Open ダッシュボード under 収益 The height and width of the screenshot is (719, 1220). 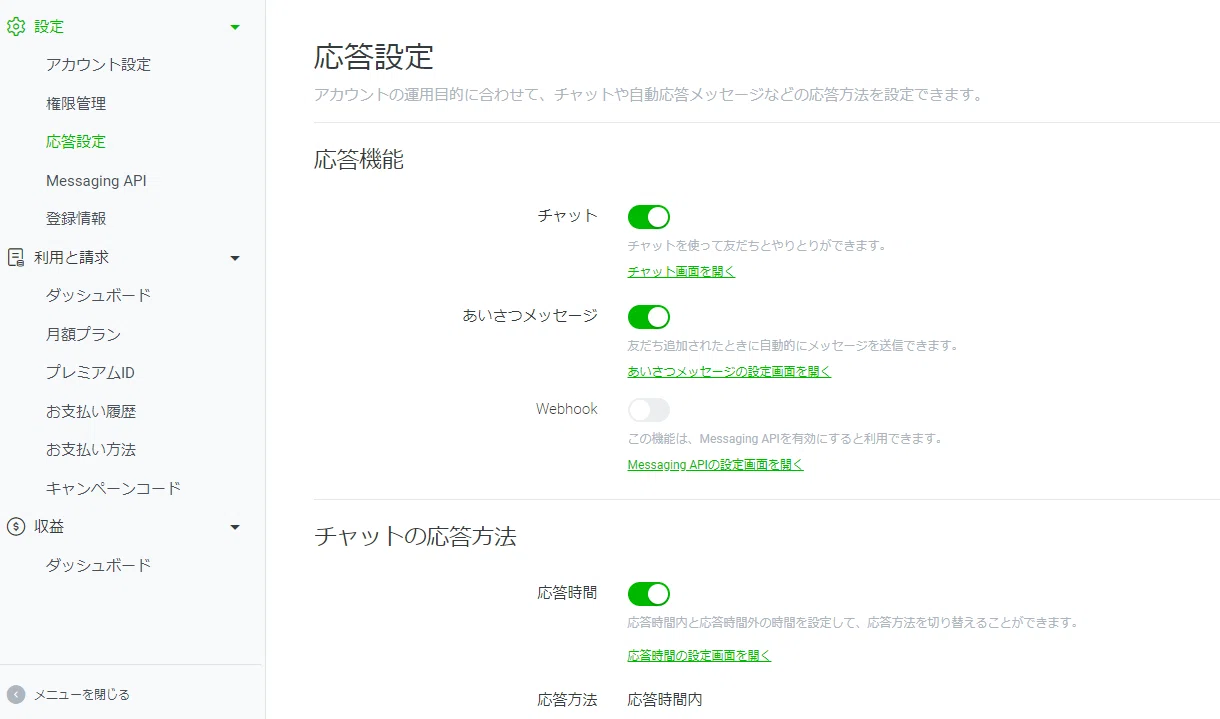(98, 565)
